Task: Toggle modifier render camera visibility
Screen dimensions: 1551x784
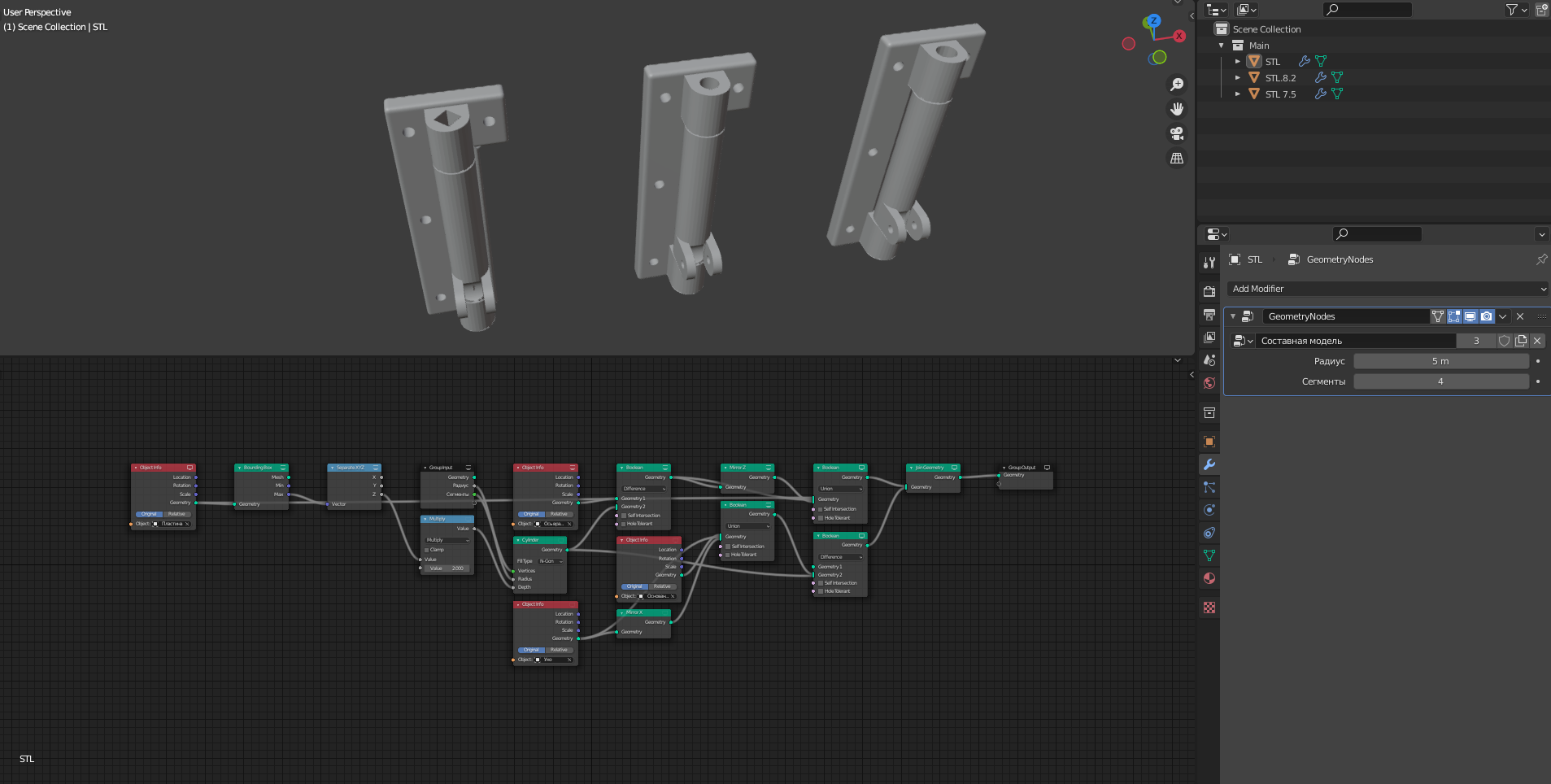Action: (x=1487, y=316)
